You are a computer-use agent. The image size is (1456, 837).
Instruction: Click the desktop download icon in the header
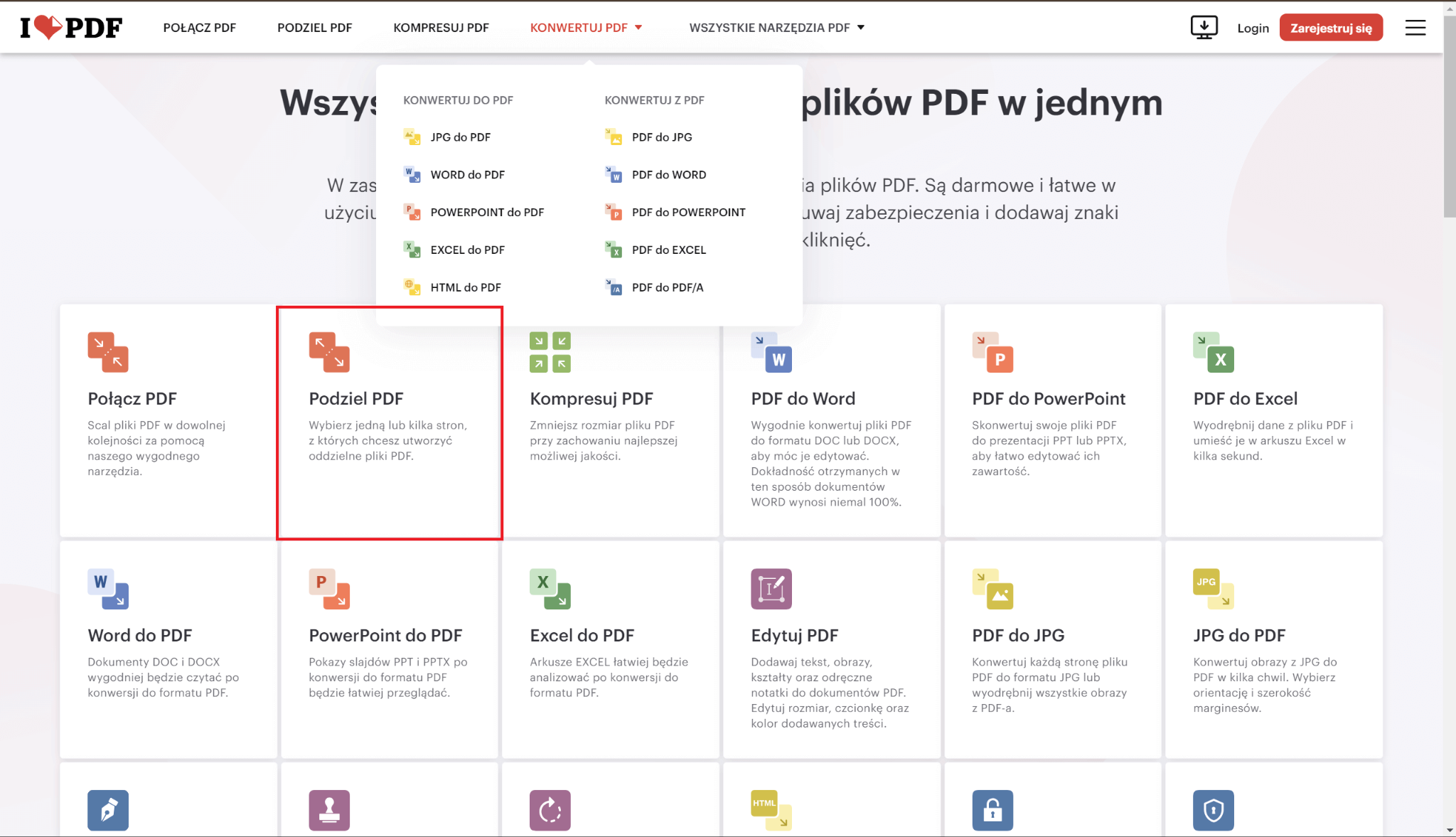1204,26
